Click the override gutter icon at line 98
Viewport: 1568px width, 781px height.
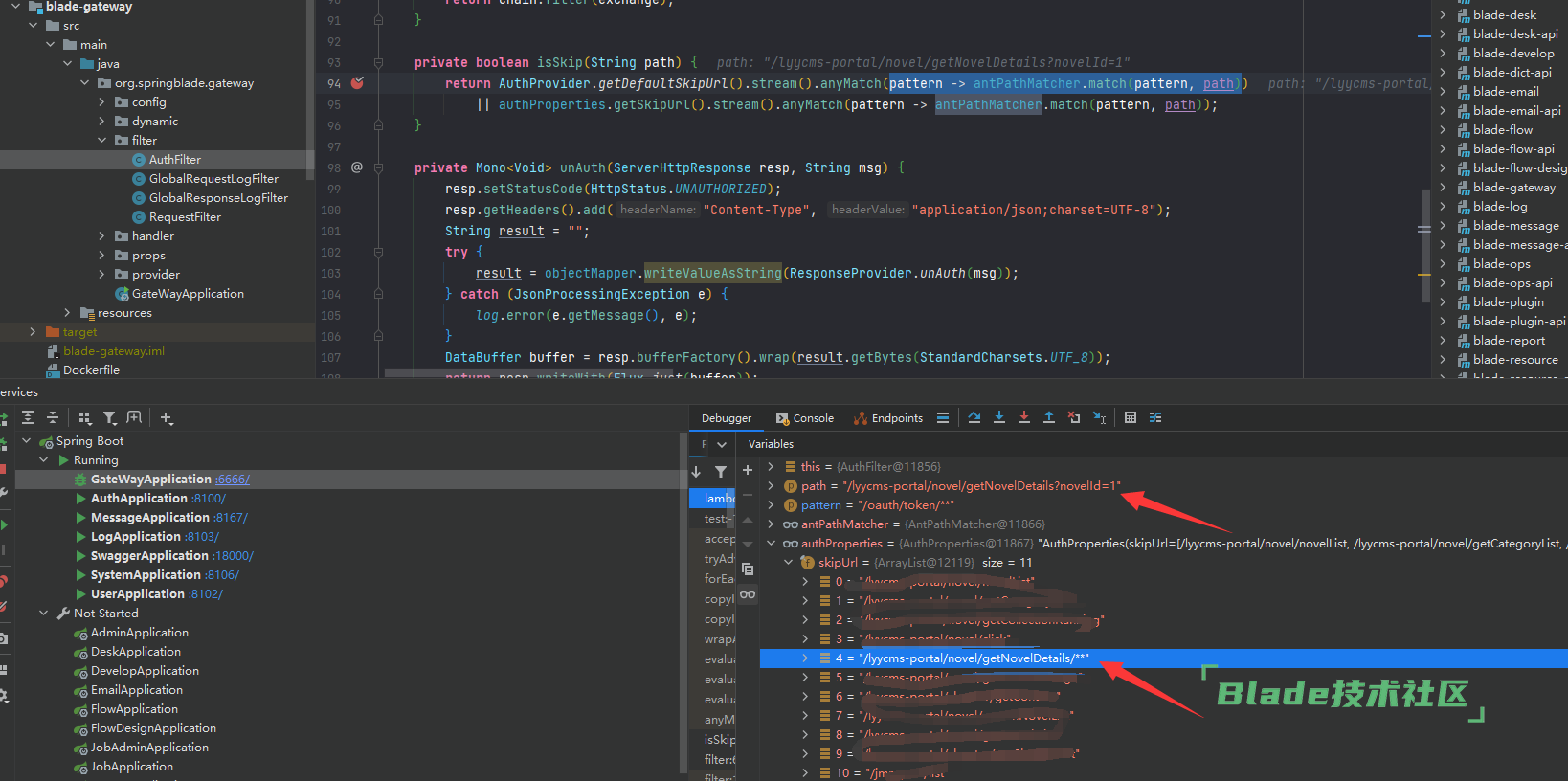[x=357, y=167]
